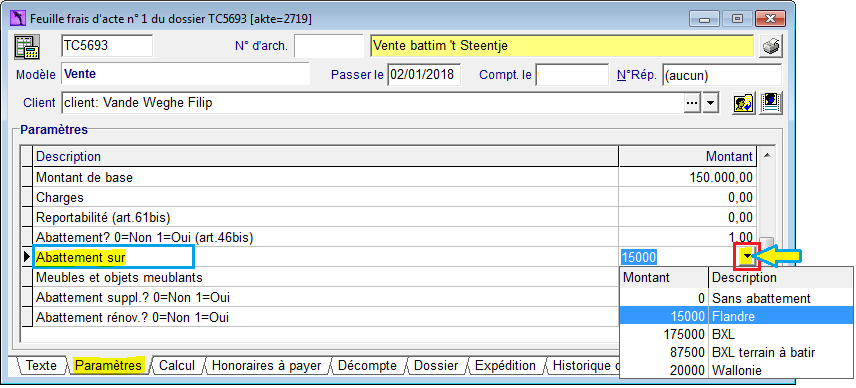Viewport: 856px width, 388px height.
Task: Choose BXL terrain à batir option
Action: click(x=736, y=352)
